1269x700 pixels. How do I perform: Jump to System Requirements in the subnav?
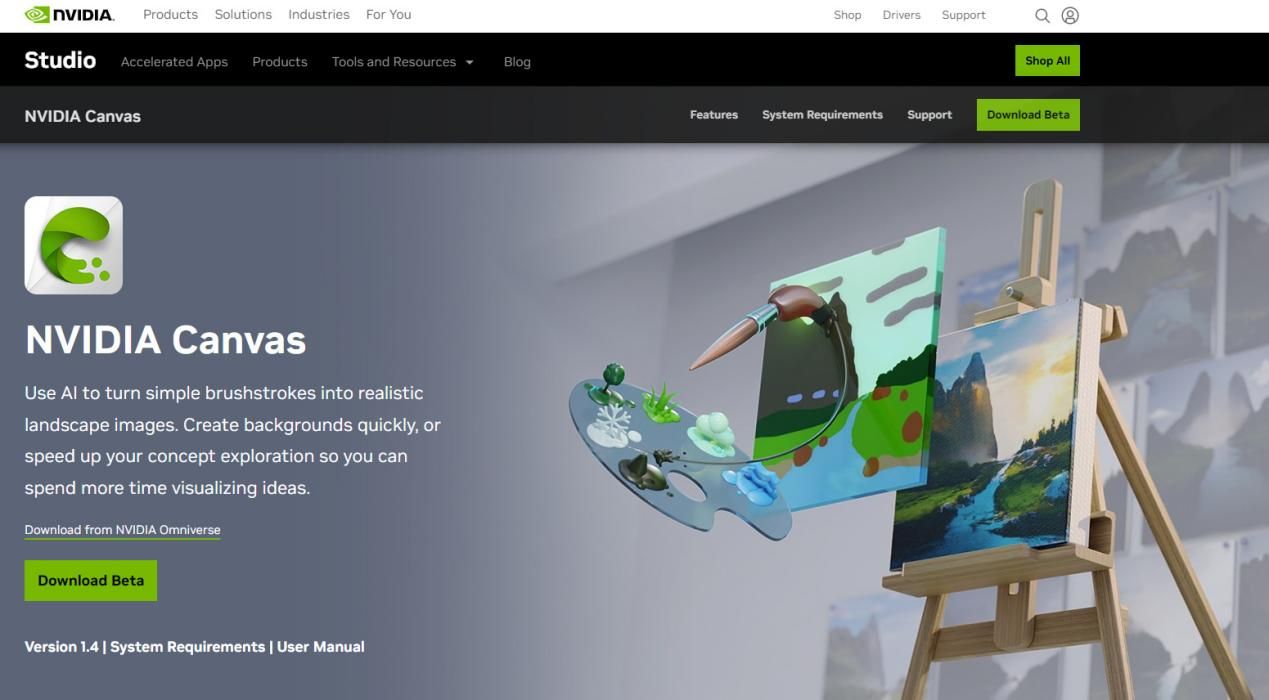822,115
